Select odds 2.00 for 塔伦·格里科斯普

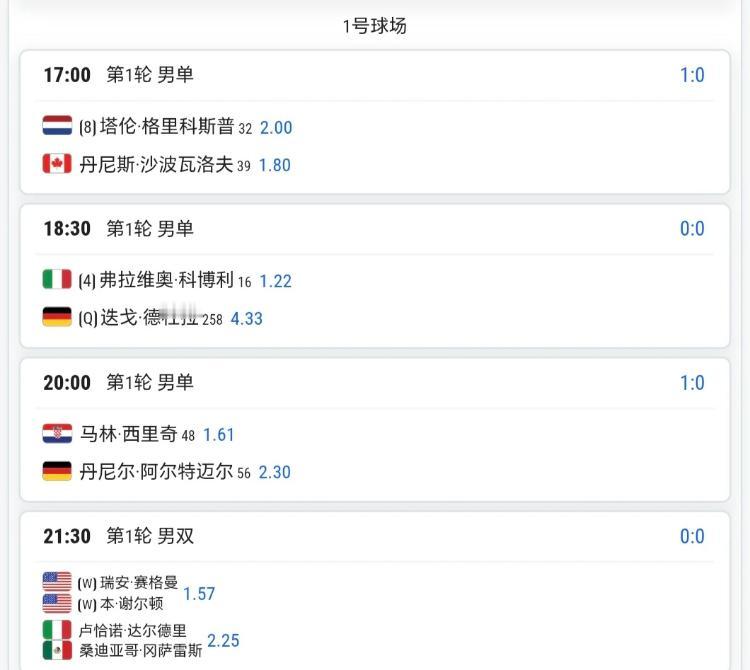coord(276,127)
